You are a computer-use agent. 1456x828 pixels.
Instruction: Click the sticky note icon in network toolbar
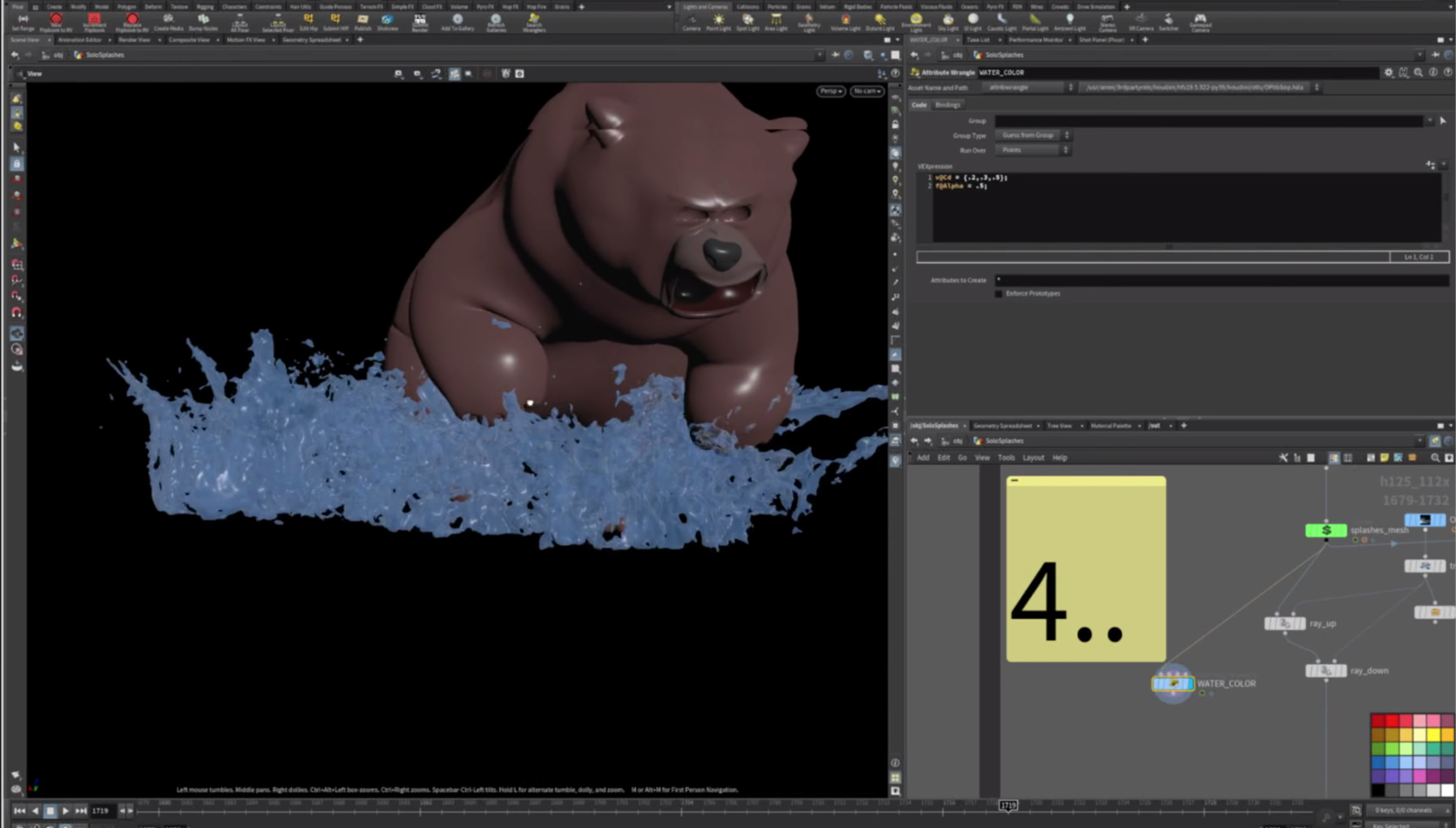pyautogui.click(x=1384, y=458)
